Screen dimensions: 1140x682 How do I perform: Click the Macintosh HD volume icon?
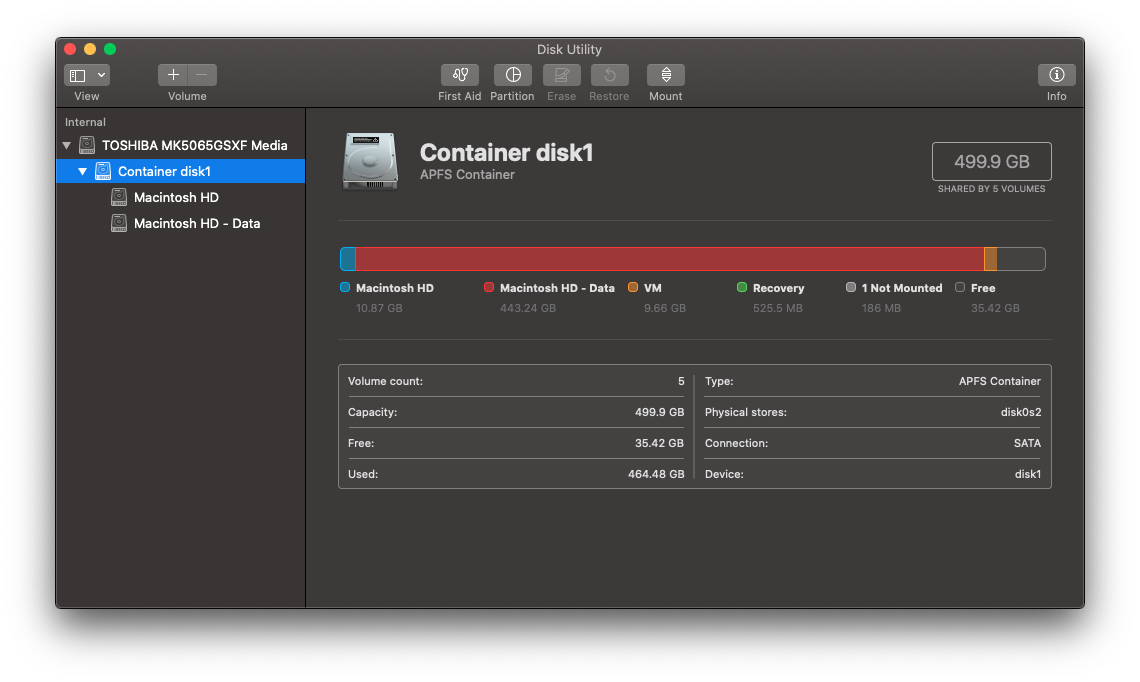119,198
